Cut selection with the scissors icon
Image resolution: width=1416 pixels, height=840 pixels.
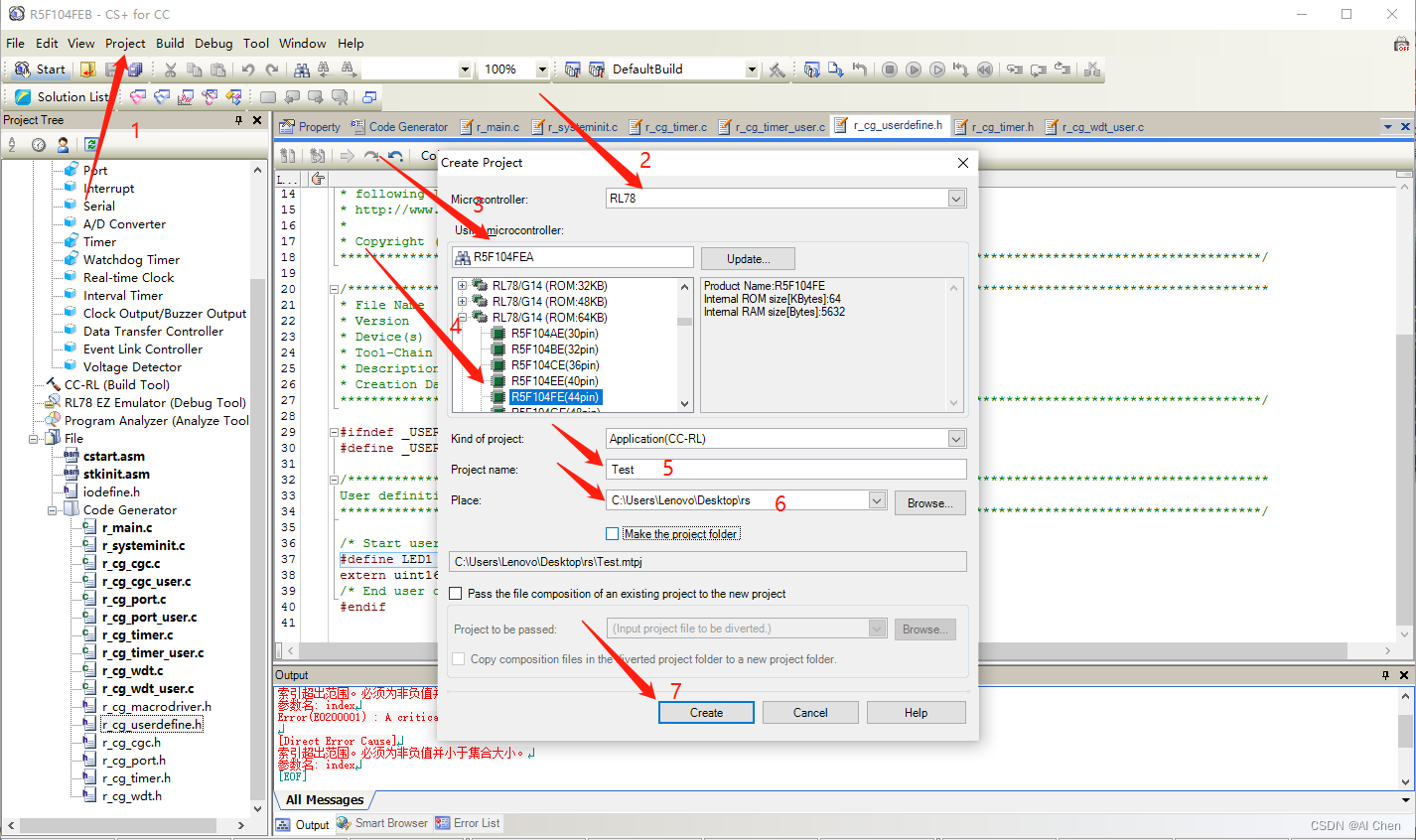pyautogui.click(x=170, y=70)
